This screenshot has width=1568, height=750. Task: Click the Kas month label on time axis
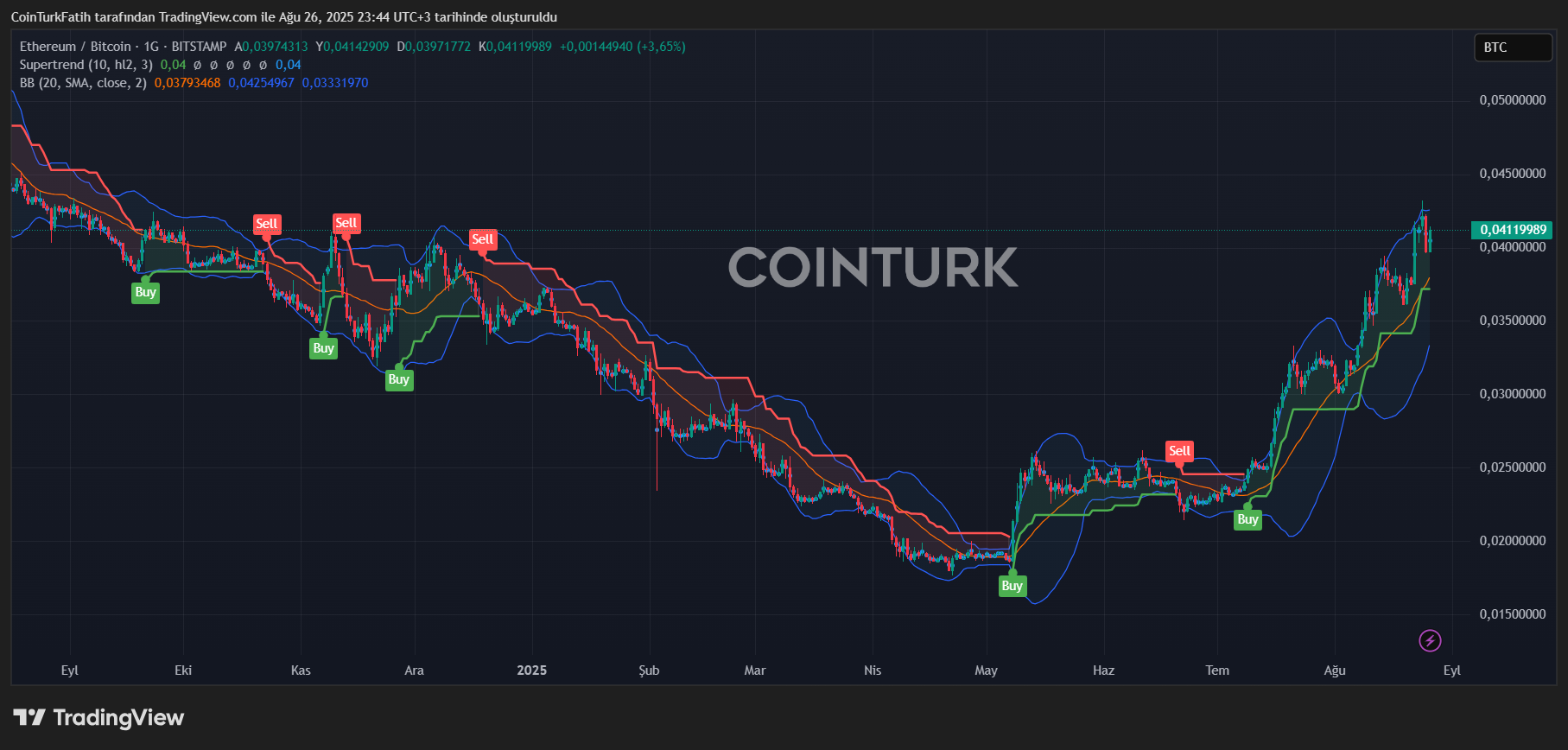pos(301,671)
